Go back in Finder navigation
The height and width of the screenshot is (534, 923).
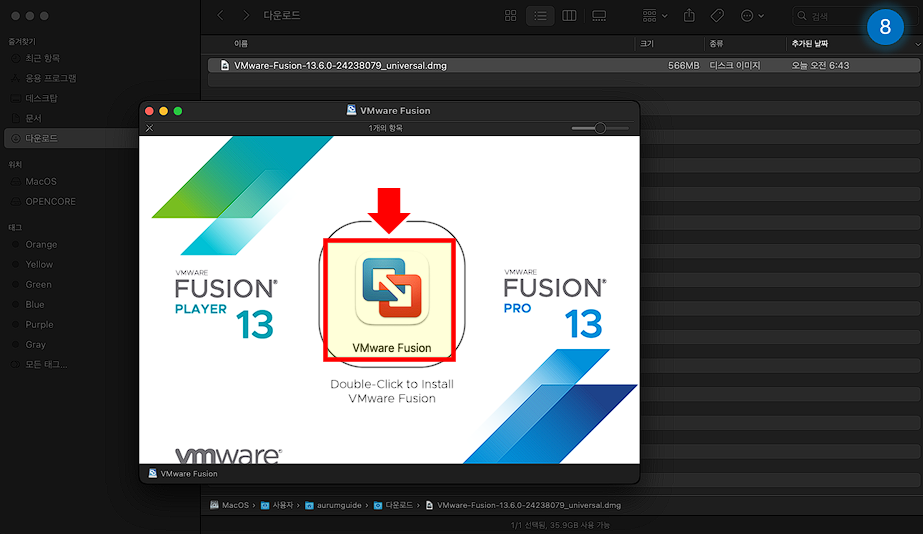(220, 15)
